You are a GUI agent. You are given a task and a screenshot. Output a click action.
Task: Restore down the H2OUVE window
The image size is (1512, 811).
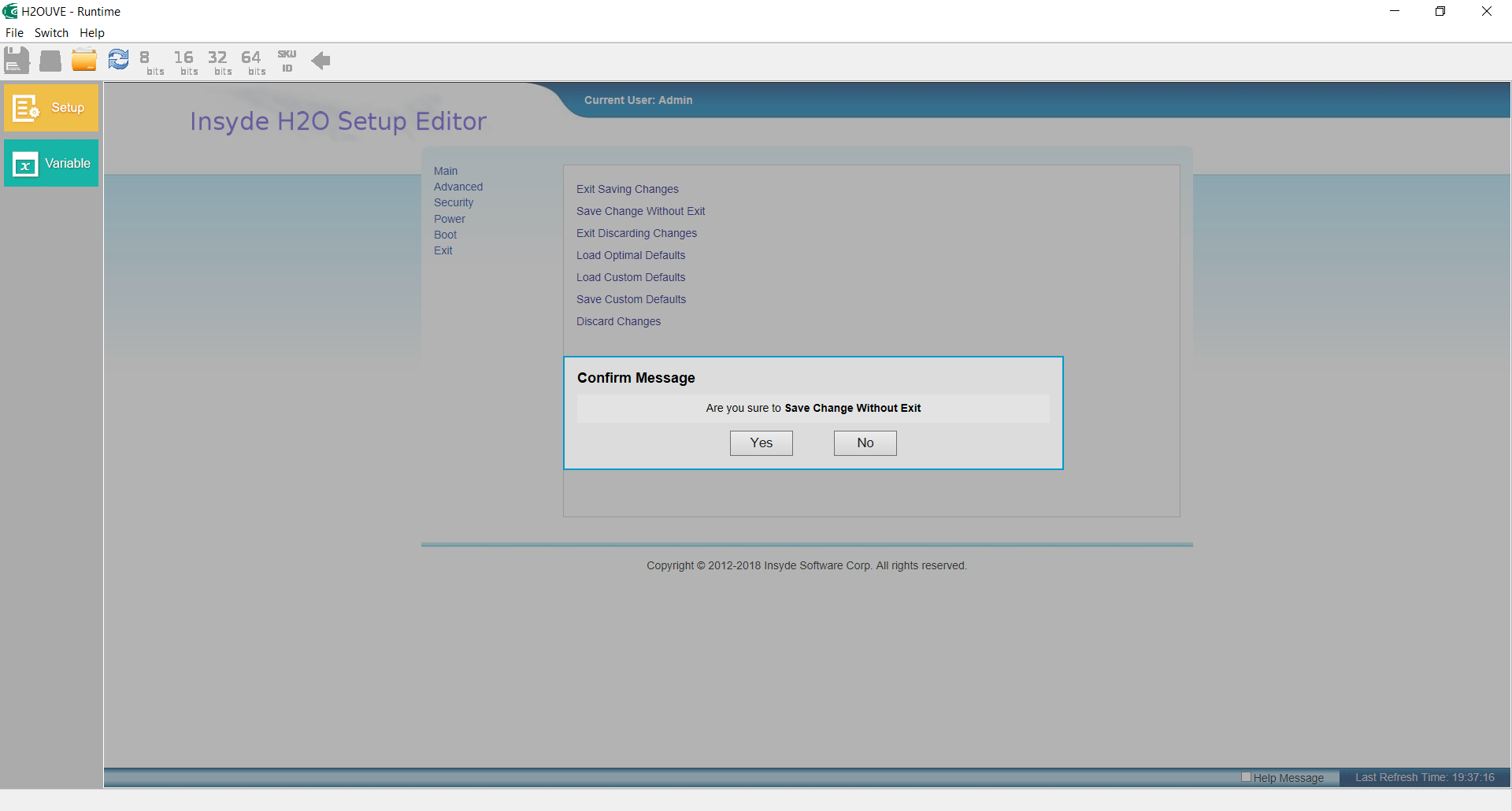click(x=1440, y=11)
